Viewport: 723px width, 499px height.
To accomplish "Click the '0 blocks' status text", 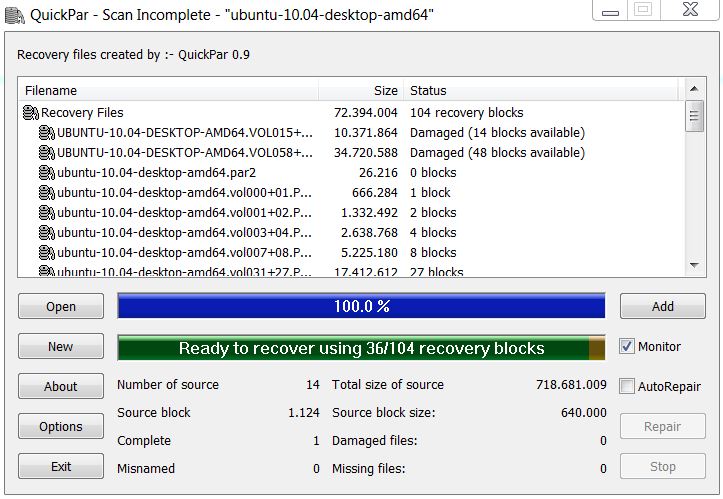I will click(433, 172).
